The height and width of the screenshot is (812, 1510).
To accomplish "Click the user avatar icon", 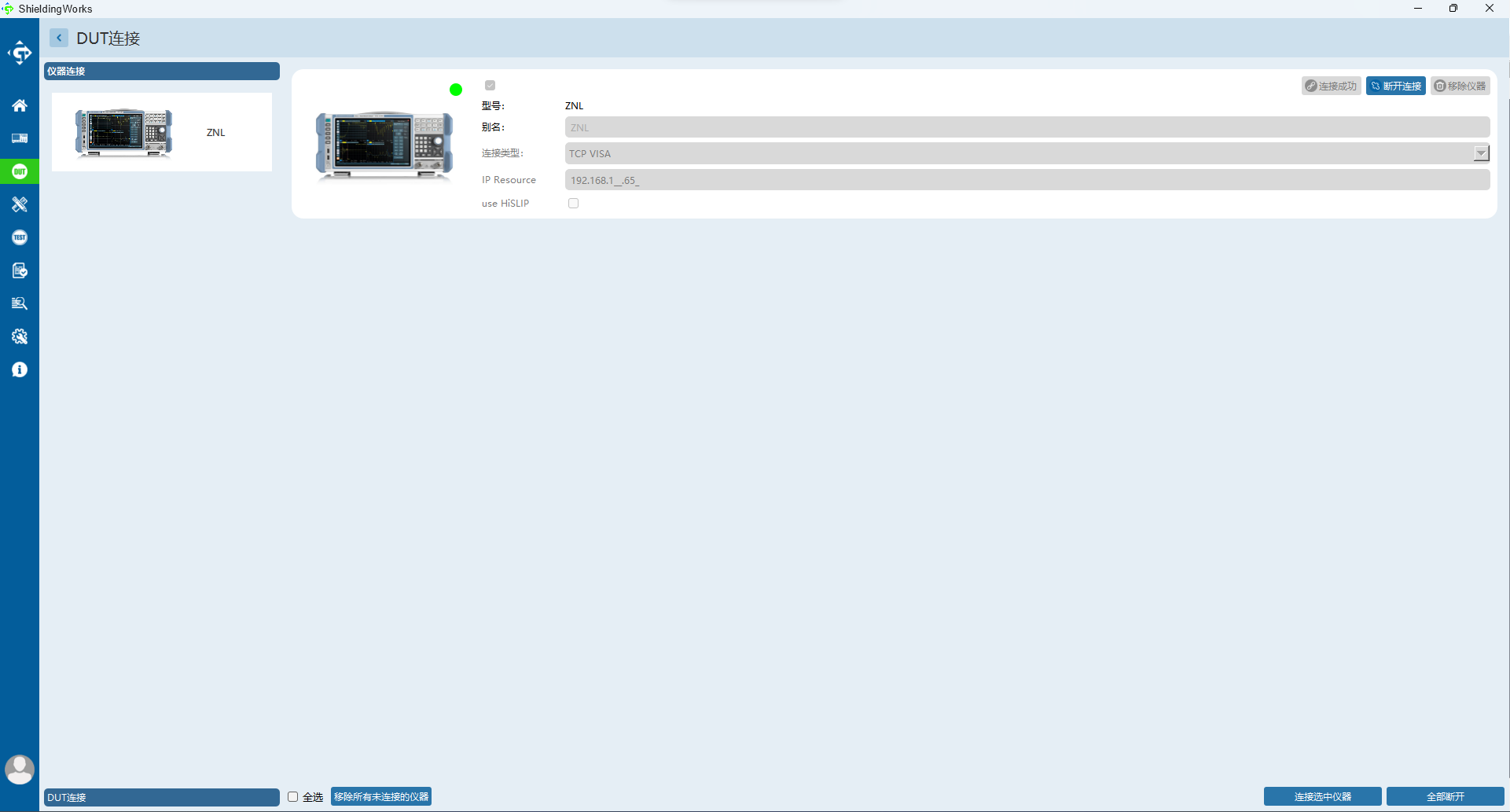I will 20,770.
